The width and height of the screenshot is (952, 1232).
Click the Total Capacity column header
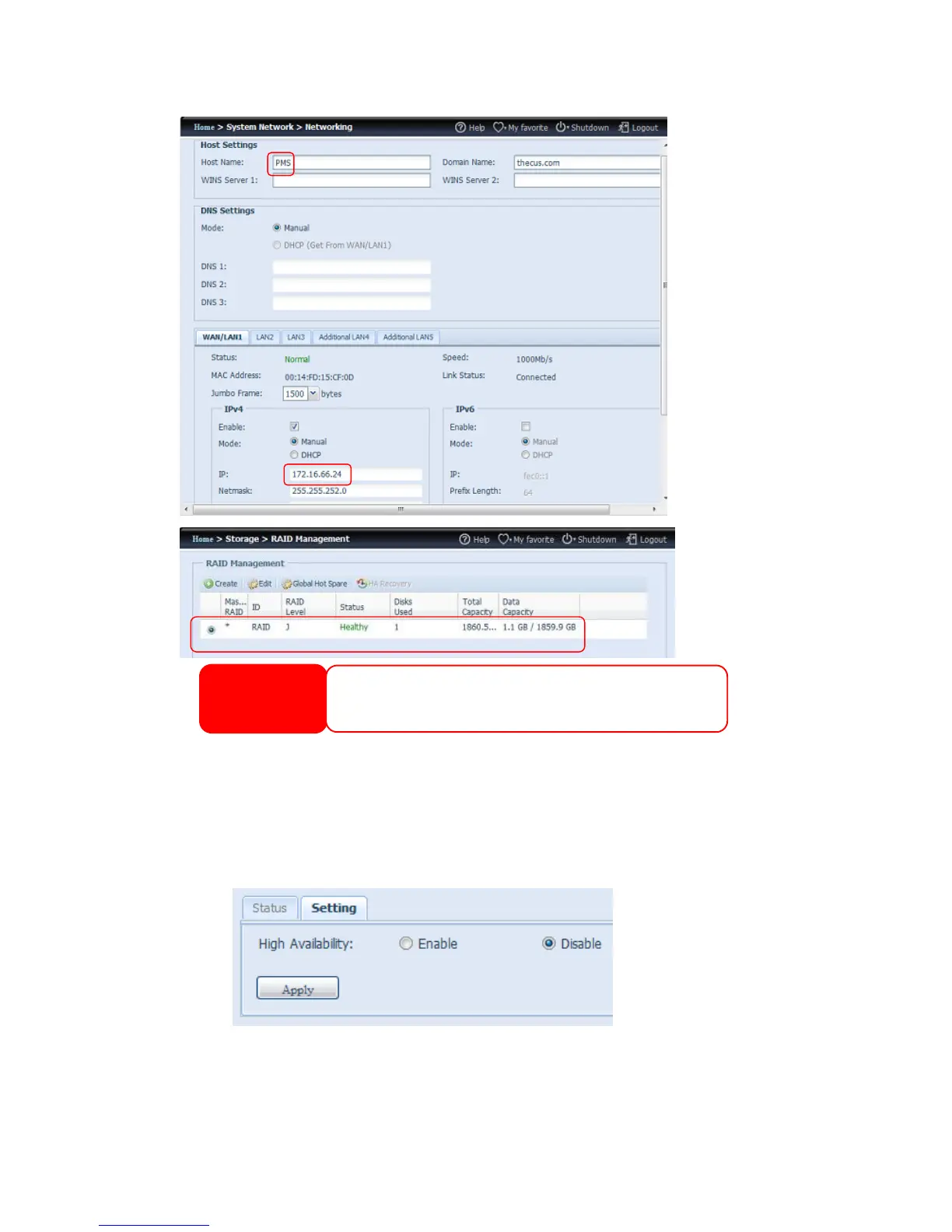tap(478, 607)
